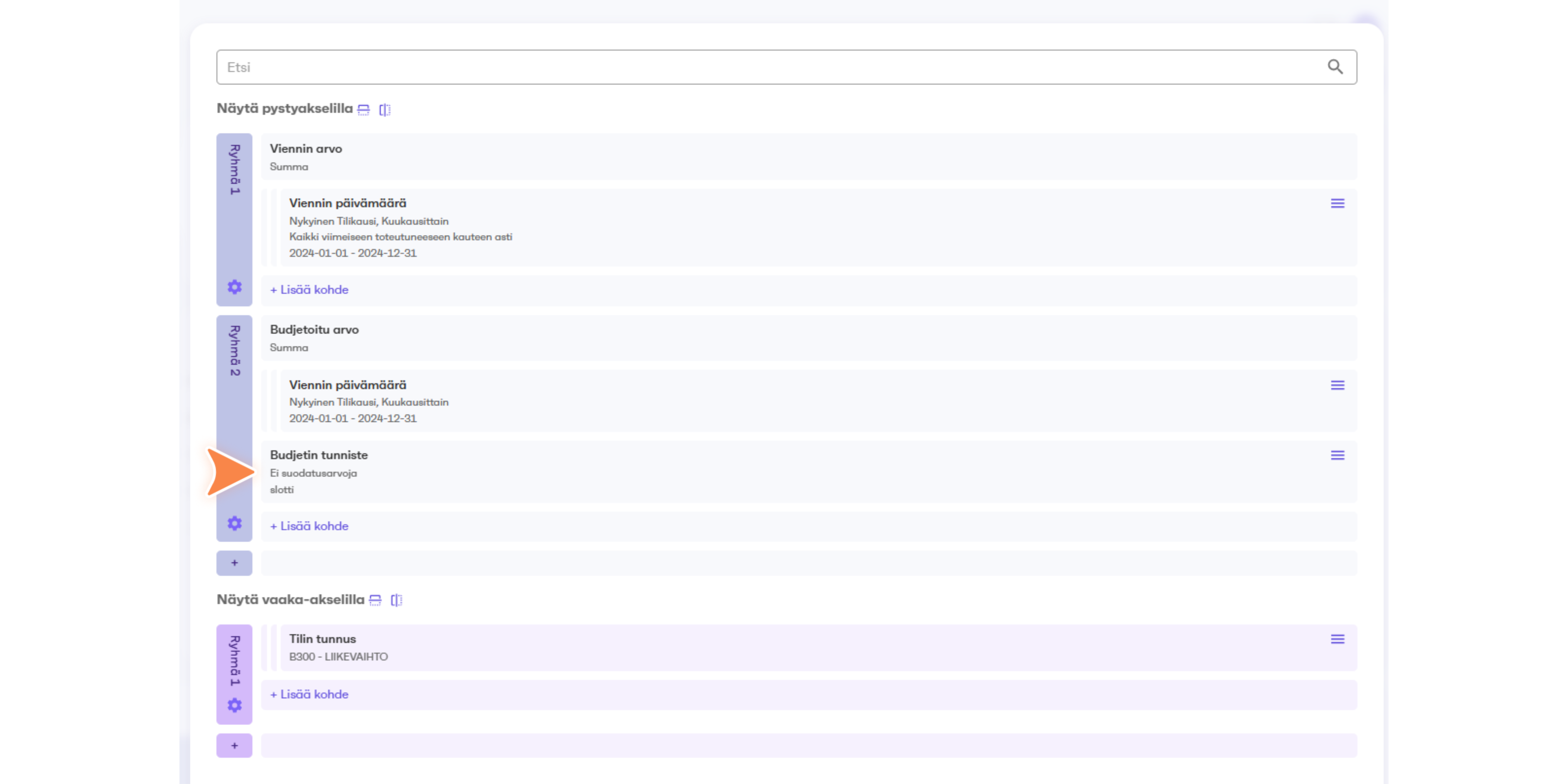The image size is (1568, 784).
Task: Click the Näytä pystyakselilla heading
Action: coord(285,109)
